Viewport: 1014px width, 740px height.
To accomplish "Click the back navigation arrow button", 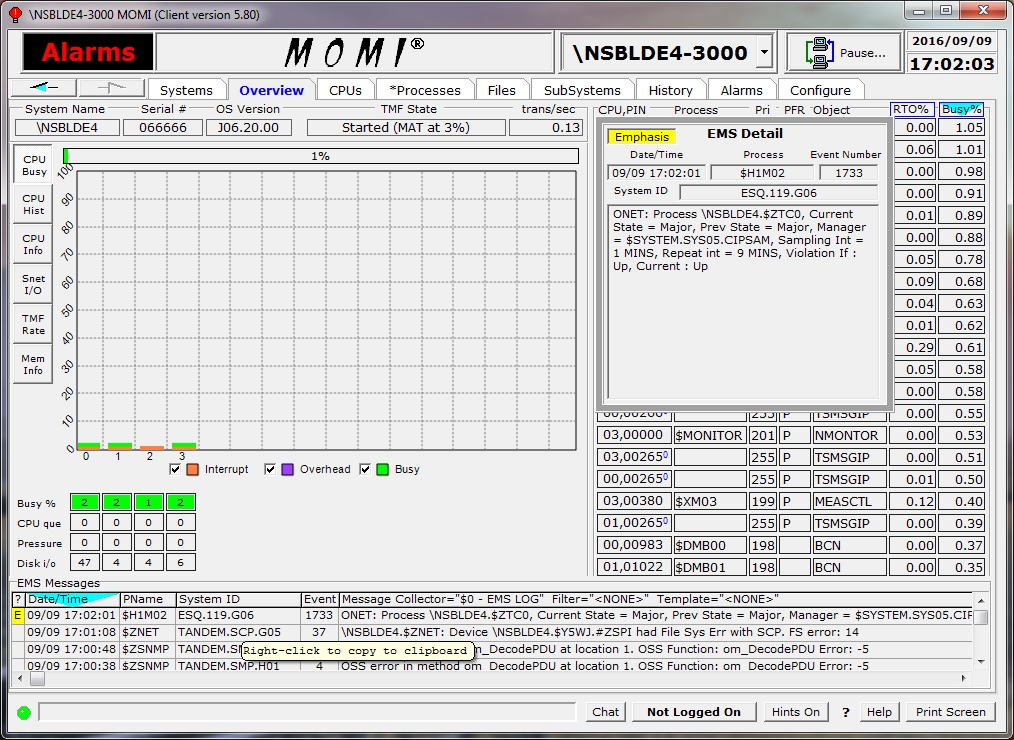I will [x=42, y=88].
